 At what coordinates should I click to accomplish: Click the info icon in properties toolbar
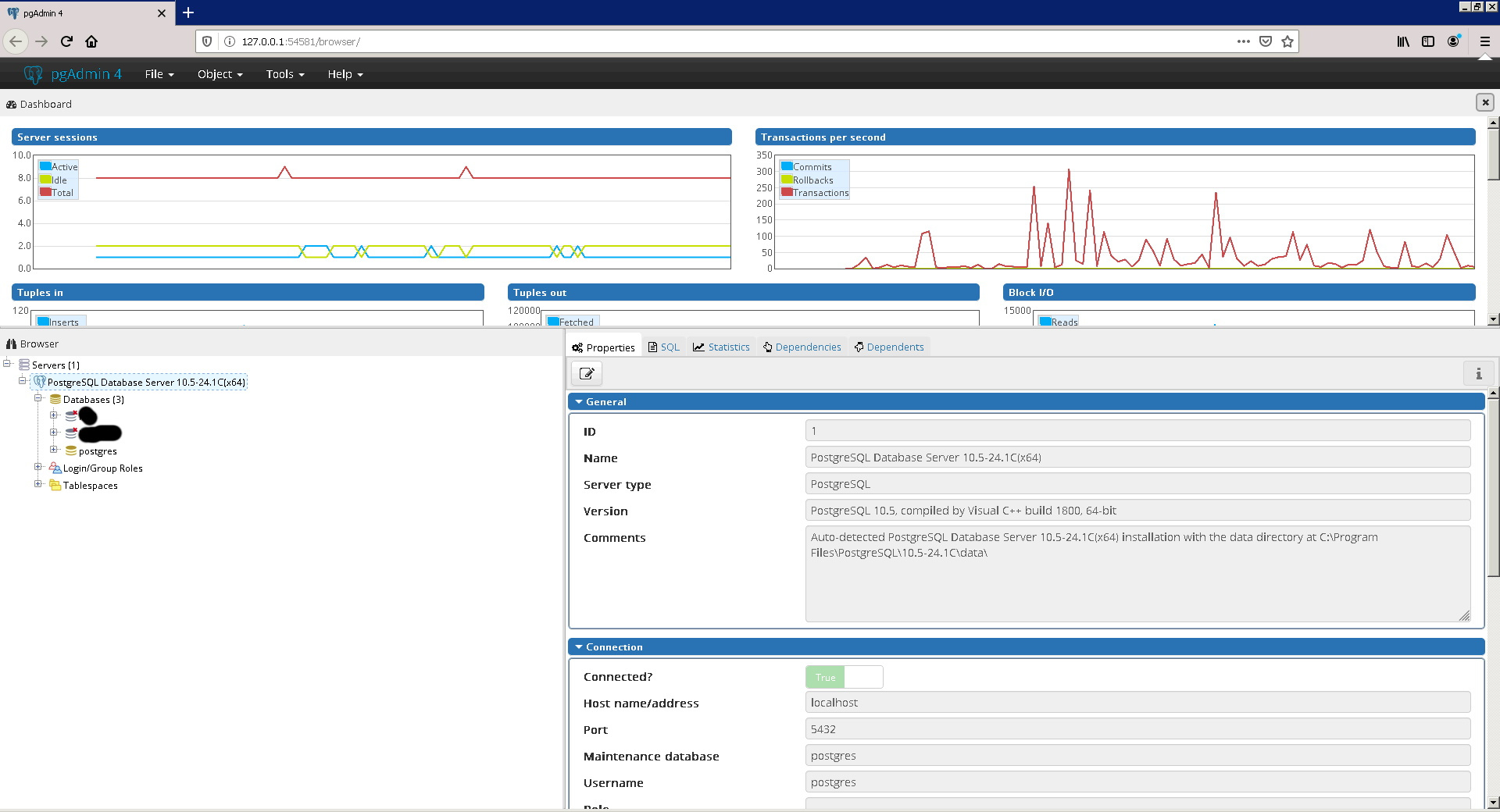(x=1478, y=373)
